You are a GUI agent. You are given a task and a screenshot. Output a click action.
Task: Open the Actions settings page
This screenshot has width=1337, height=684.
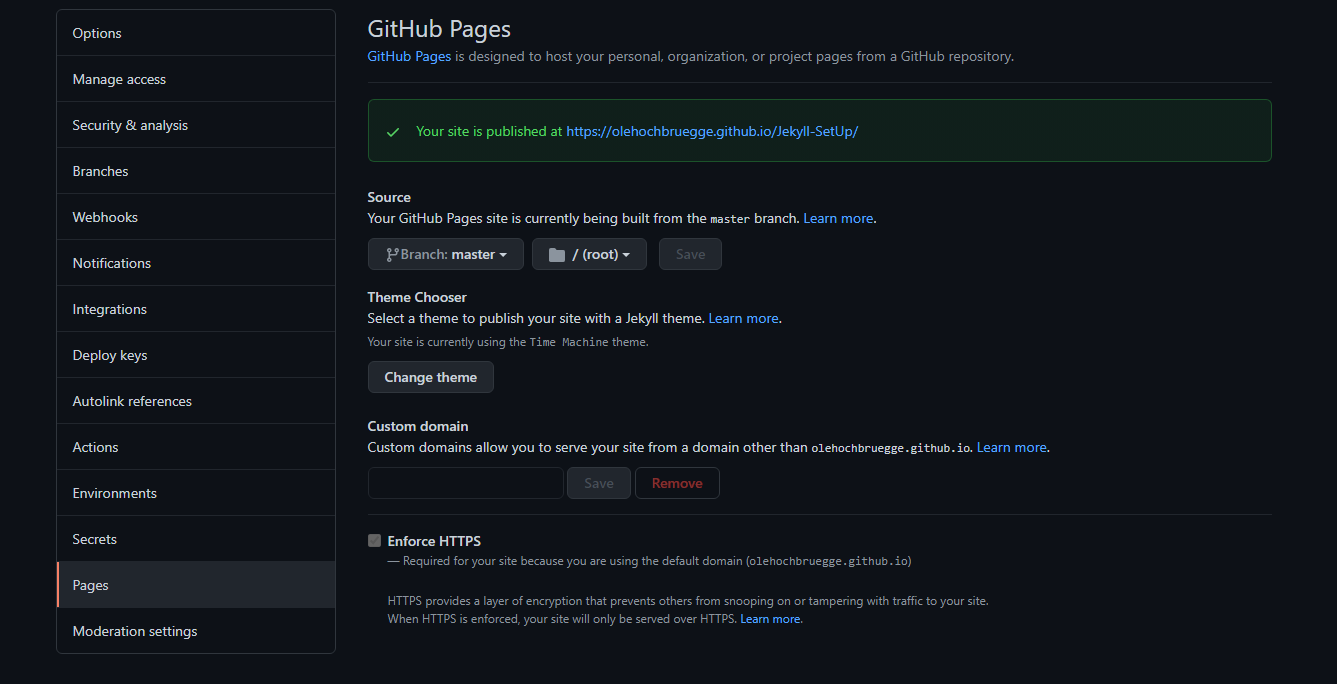[x=196, y=447]
